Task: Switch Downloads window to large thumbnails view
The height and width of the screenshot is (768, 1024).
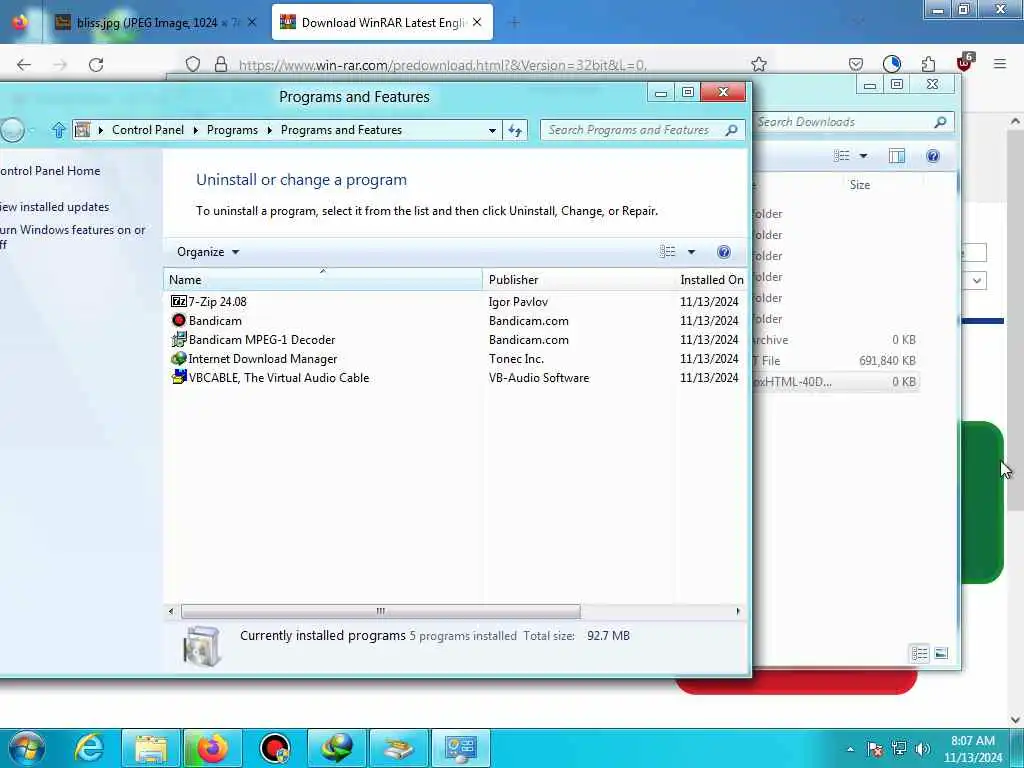Action: (941, 654)
